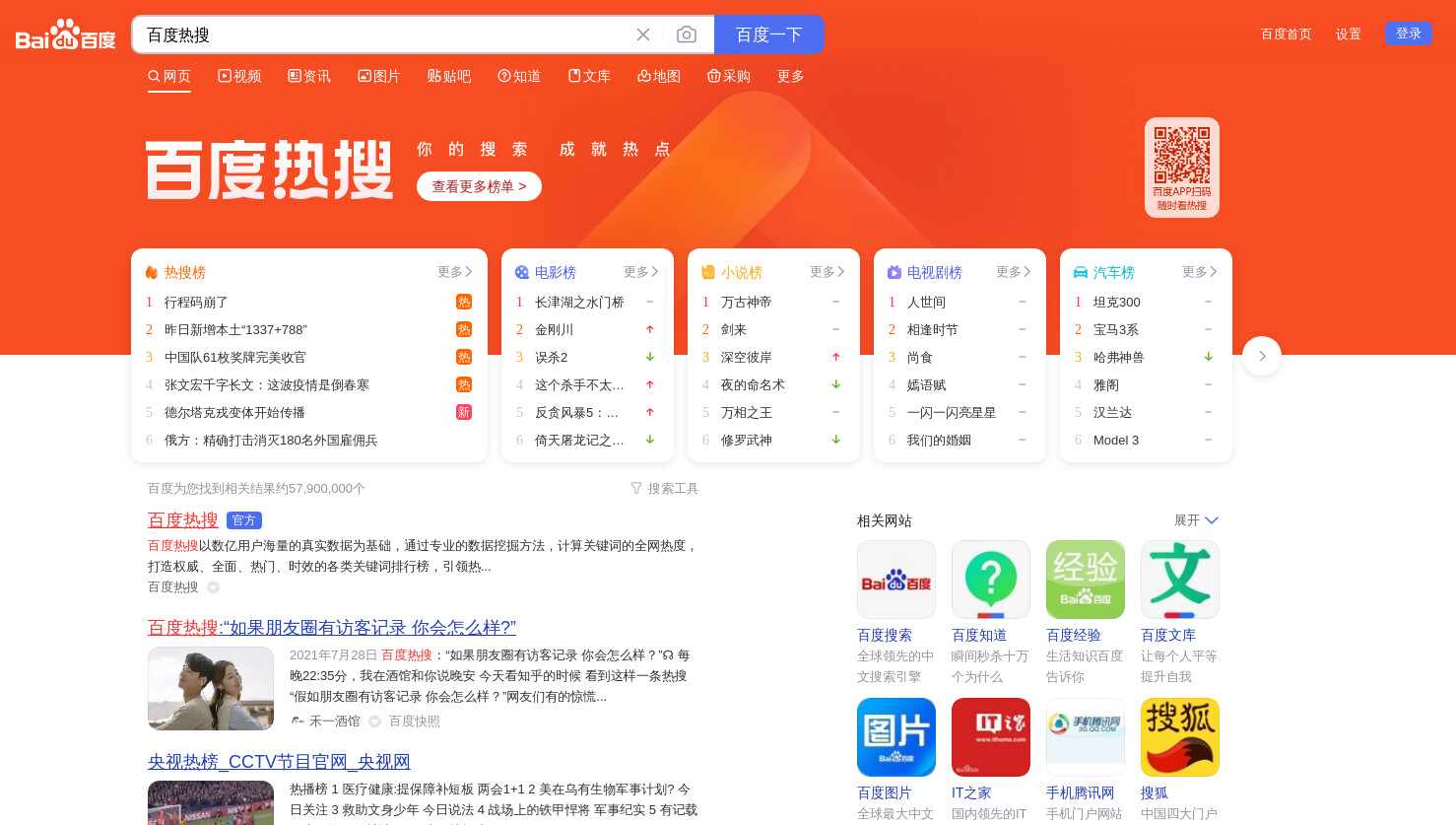Click the 搜狐 site icon
This screenshot has height=825, width=1456.
[1180, 737]
